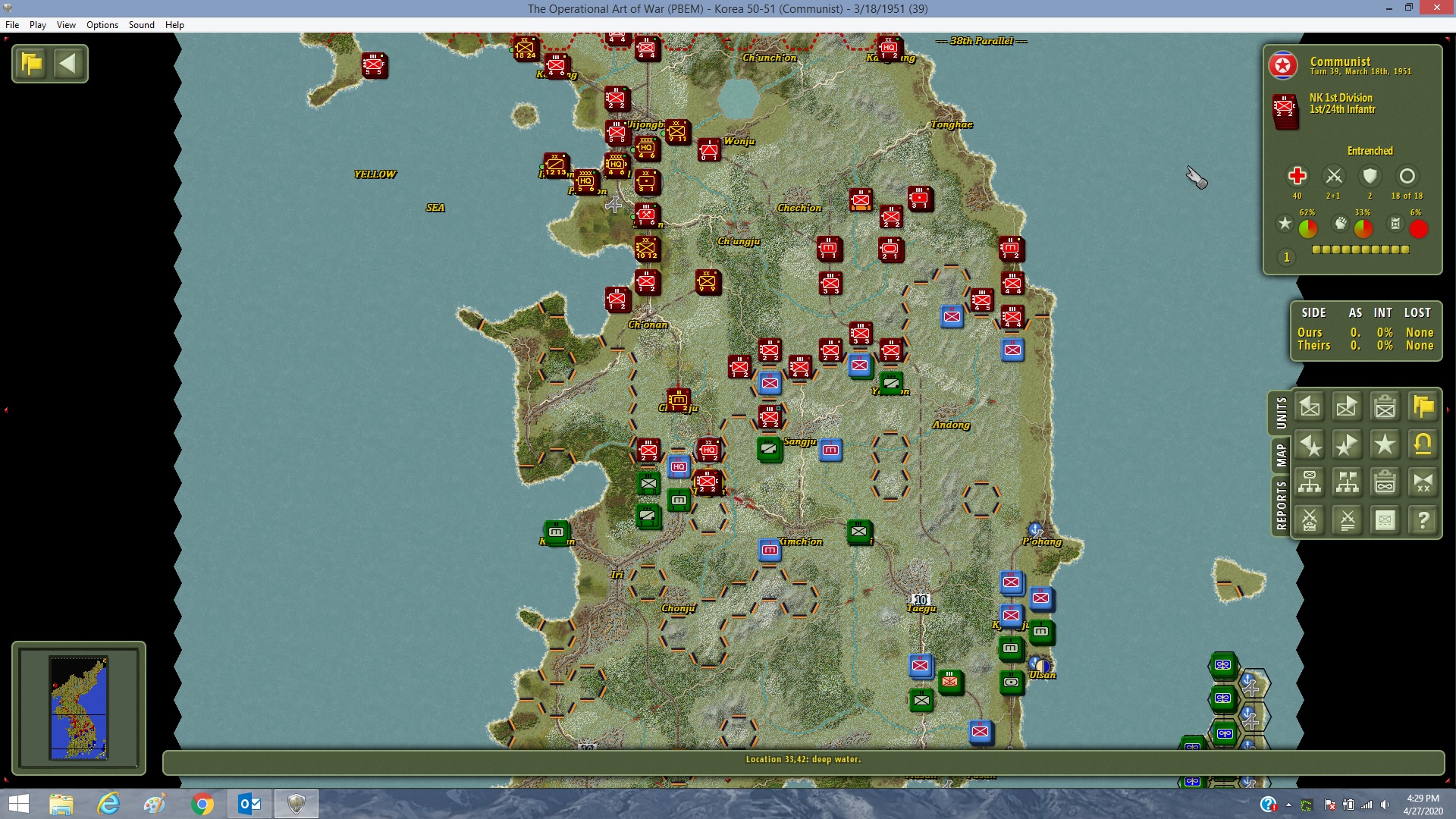Click the numbered 1 circle in unit panel
1456x819 pixels.
coord(1286,257)
